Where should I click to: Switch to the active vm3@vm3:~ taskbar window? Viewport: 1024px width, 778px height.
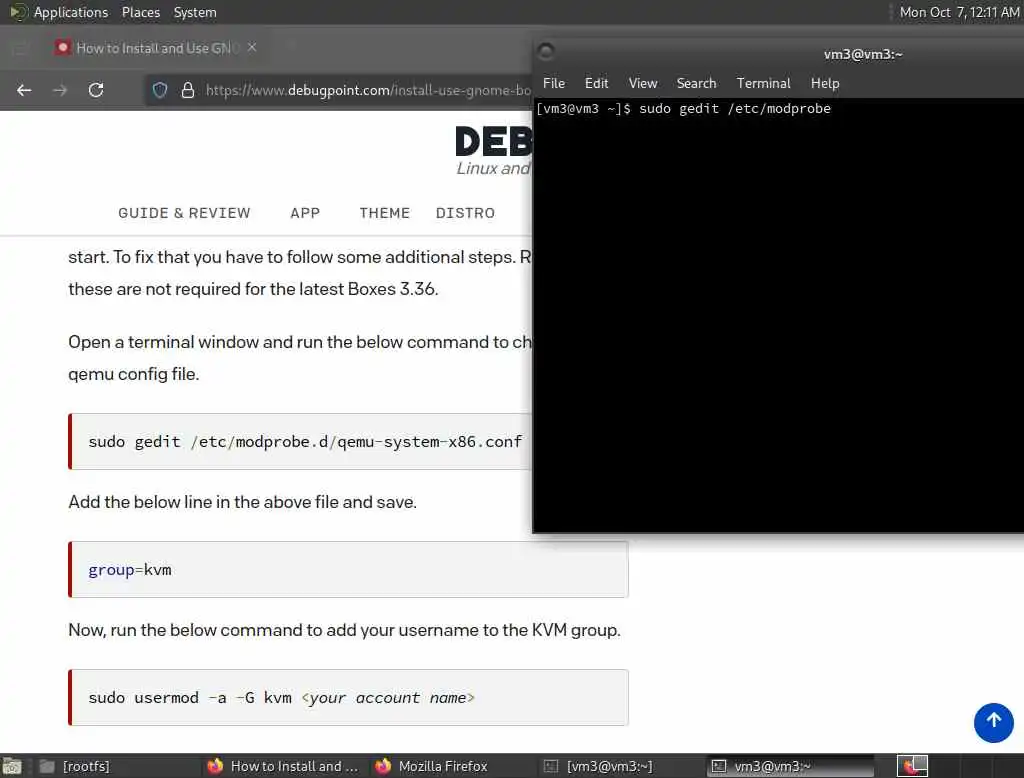tap(790, 766)
